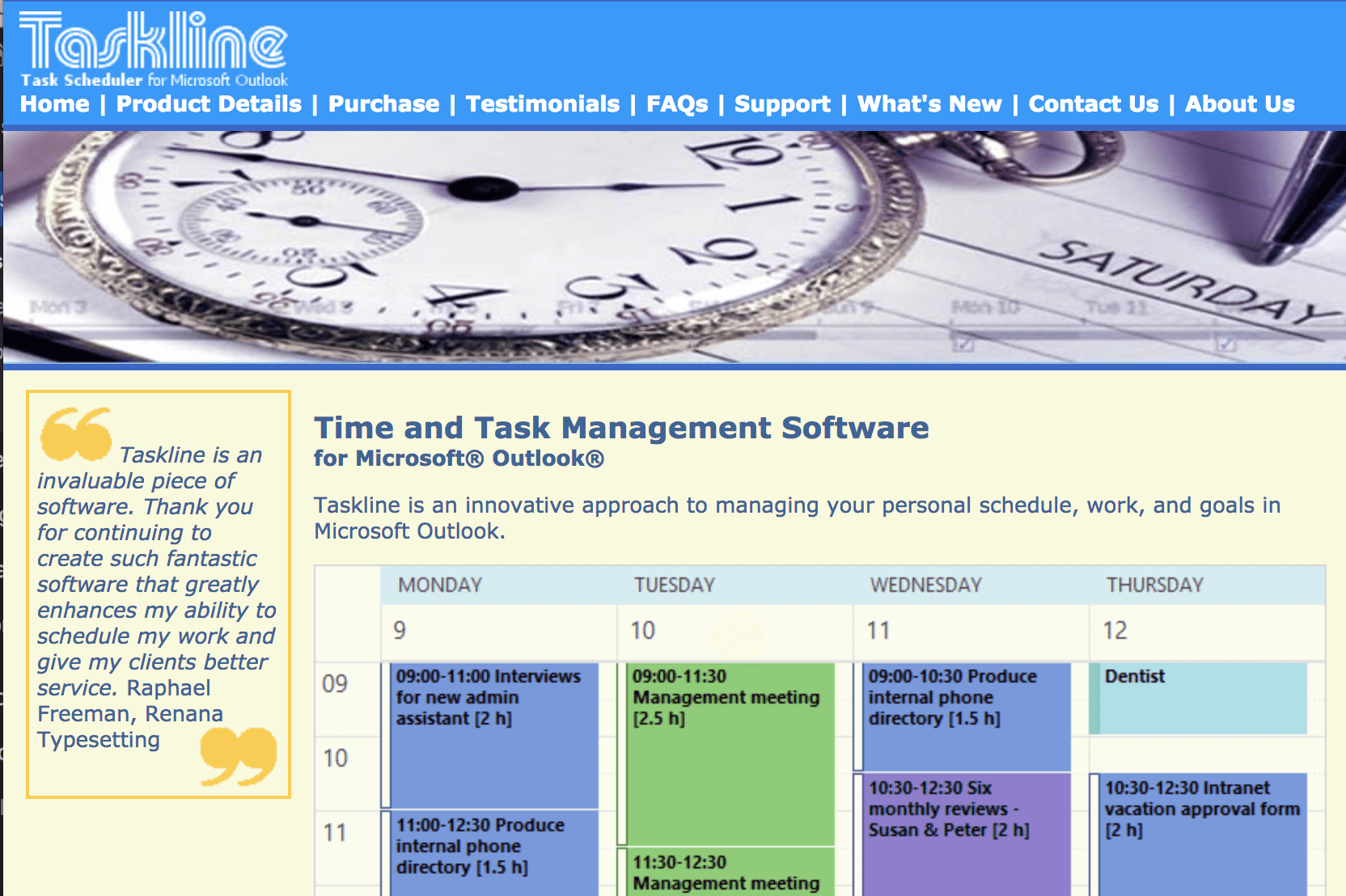Viewport: 1346px width, 896px height.
Task: Click the Taskline logo
Action: pyautogui.click(x=154, y=49)
